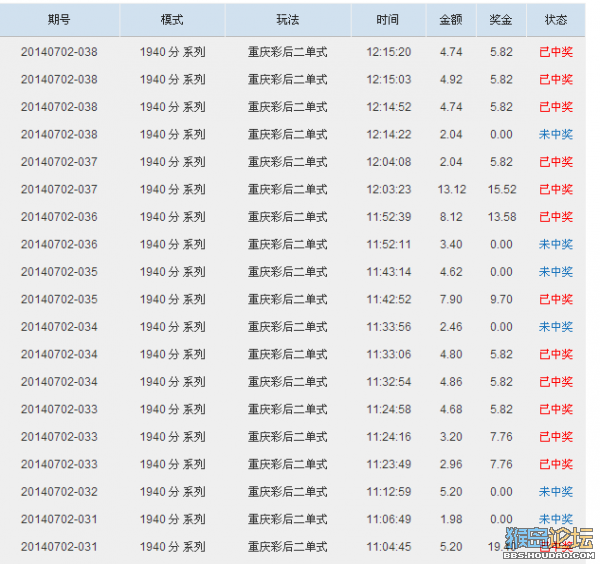Click 未中奖 status in the 12:14:22 row
This screenshot has height=564, width=600.
point(556,134)
